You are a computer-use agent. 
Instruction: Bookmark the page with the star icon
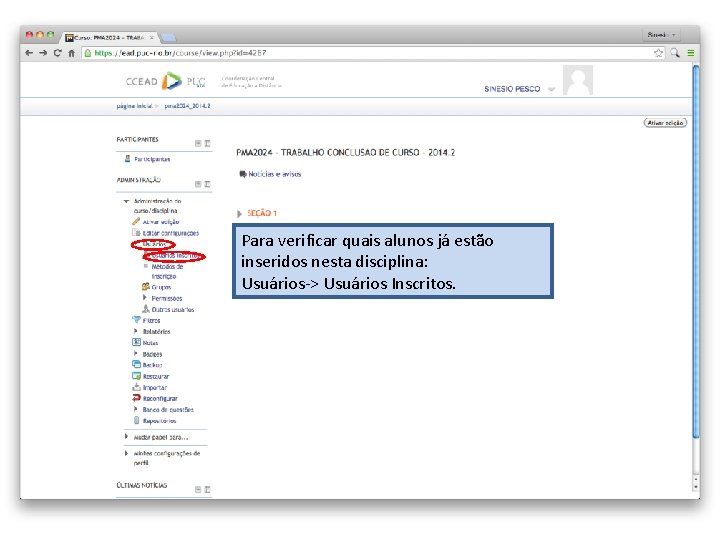(x=658, y=53)
